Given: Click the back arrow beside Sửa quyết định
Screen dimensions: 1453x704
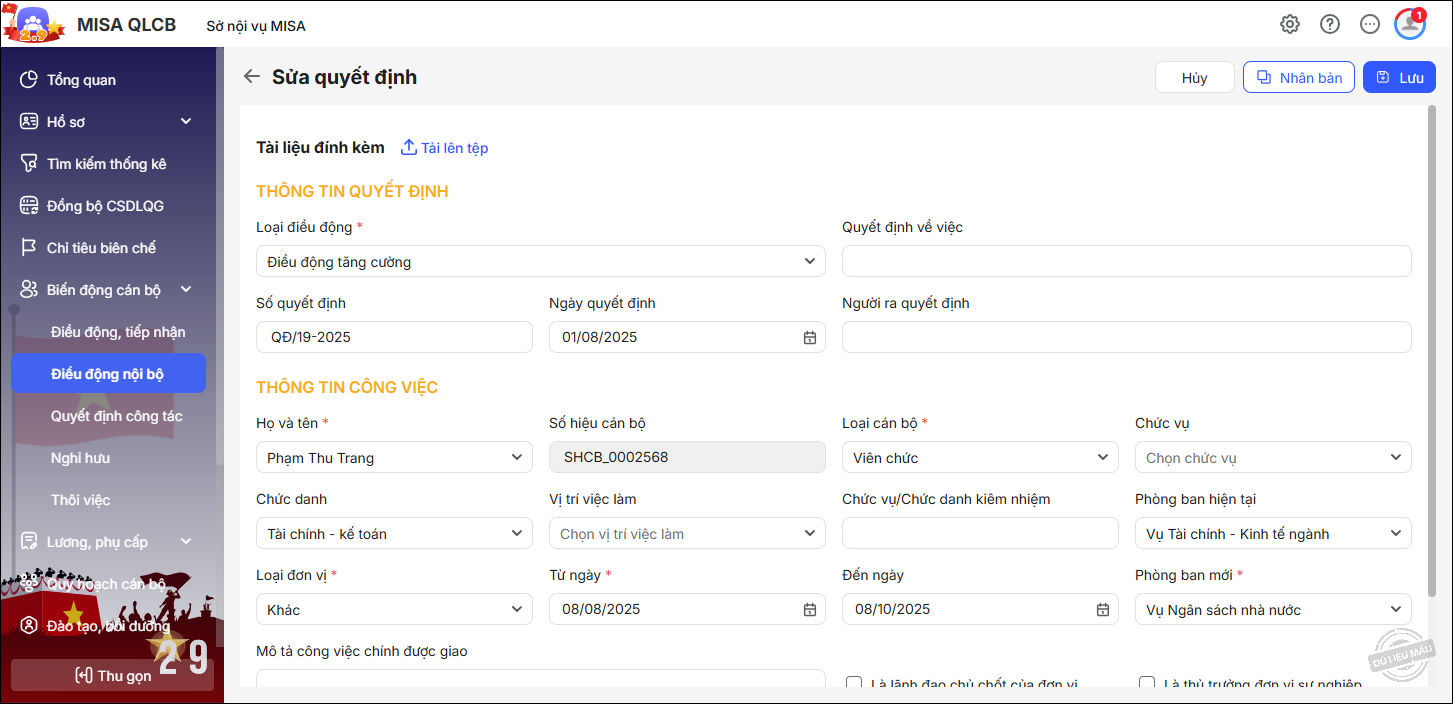Looking at the screenshot, I should pyautogui.click(x=252, y=77).
